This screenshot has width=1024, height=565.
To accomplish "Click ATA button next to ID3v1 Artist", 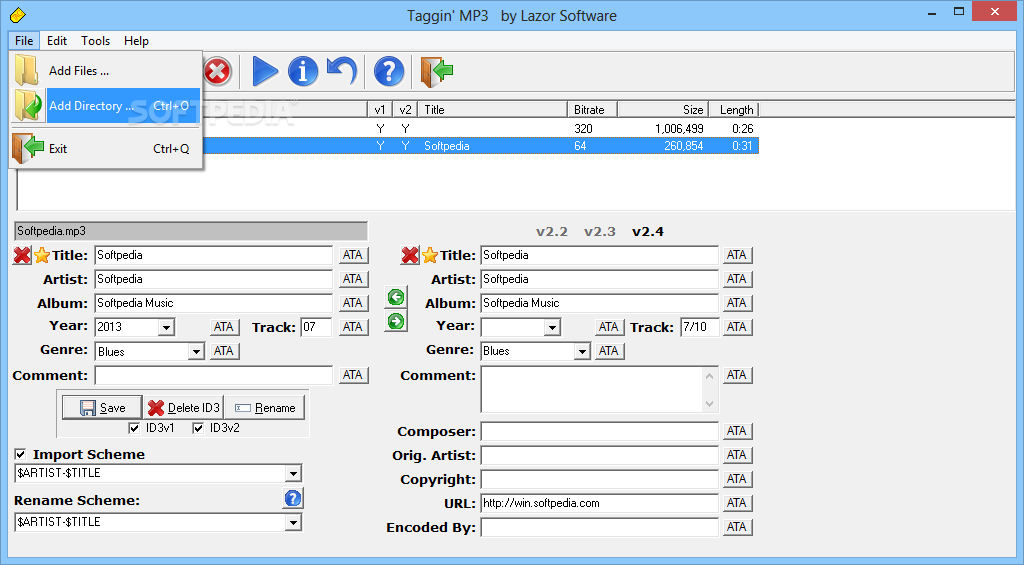I will [x=353, y=279].
